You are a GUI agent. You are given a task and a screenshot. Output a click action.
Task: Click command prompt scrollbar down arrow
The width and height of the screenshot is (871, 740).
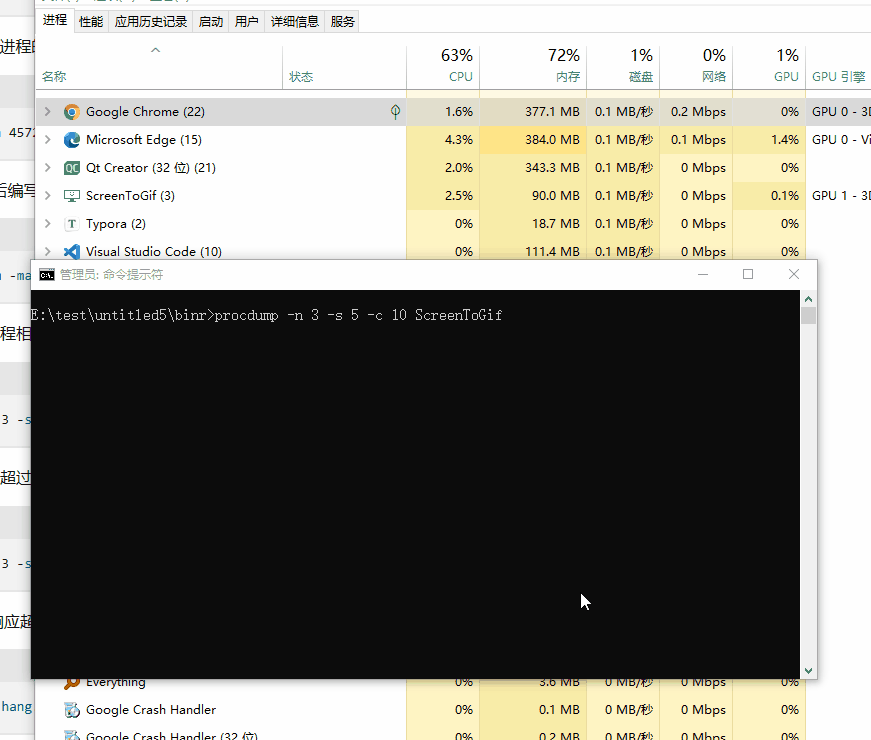[x=809, y=671]
